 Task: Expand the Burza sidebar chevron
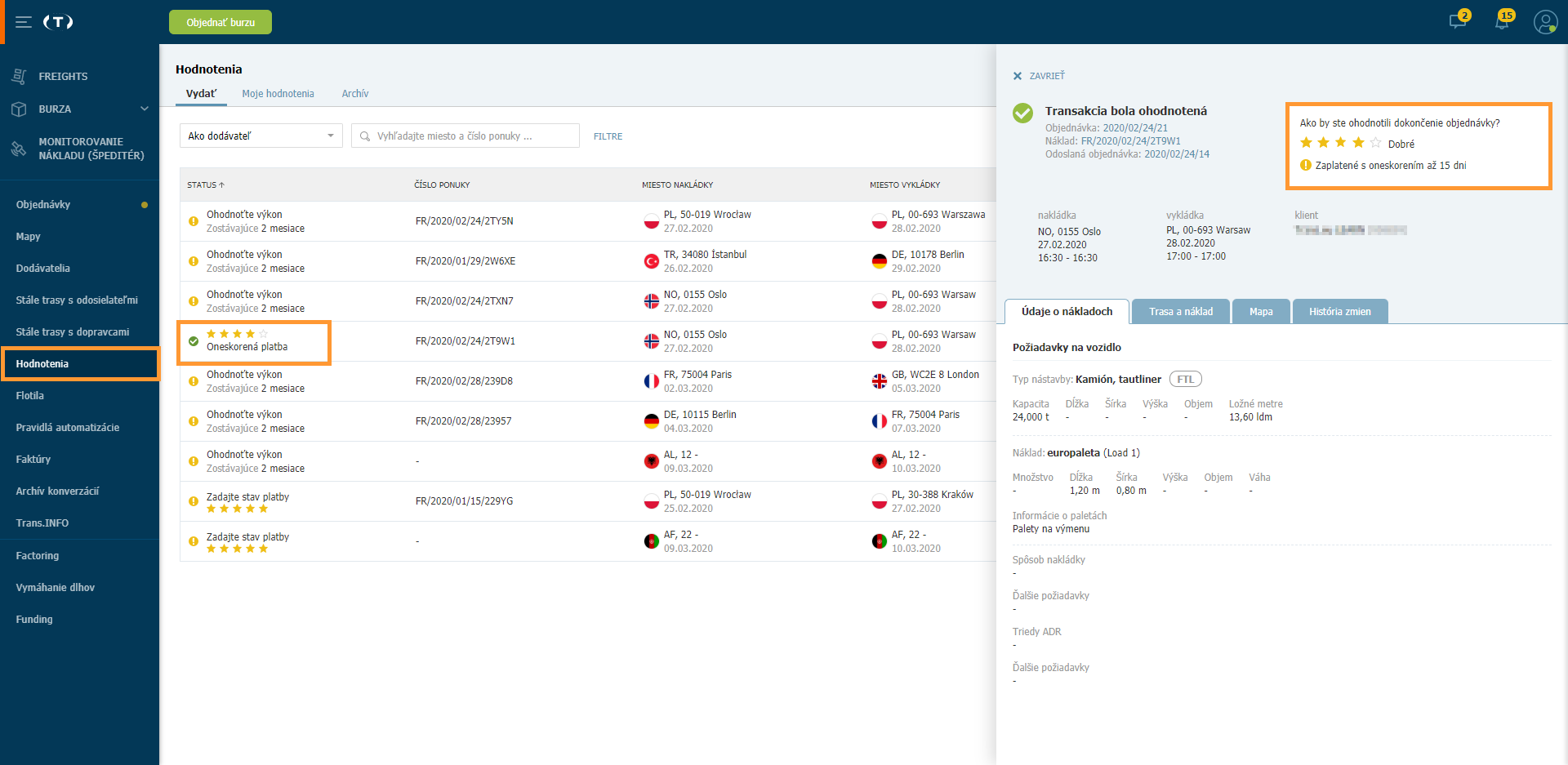pyautogui.click(x=145, y=109)
